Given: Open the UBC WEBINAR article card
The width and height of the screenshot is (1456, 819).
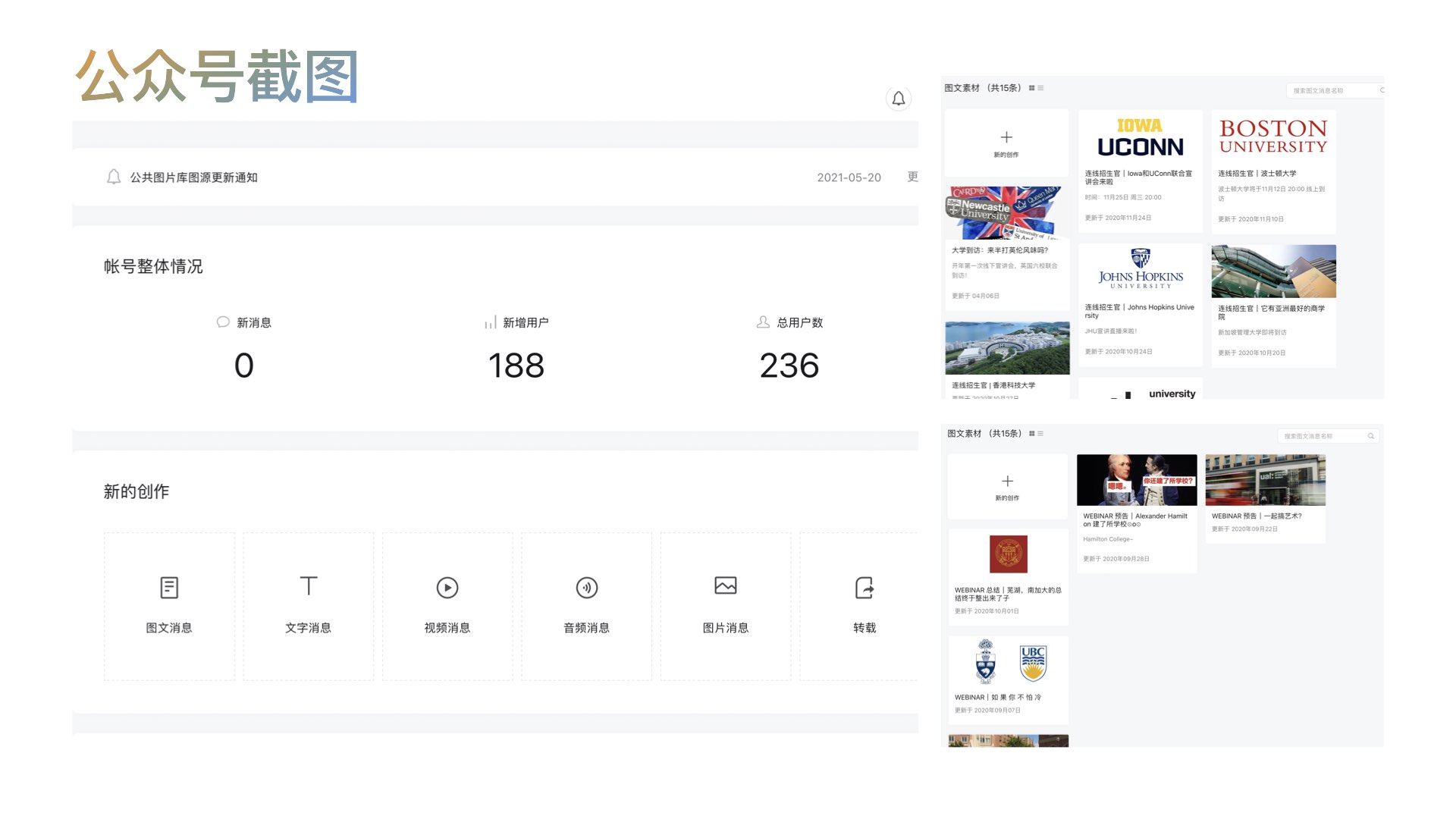Looking at the screenshot, I should point(1008,679).
